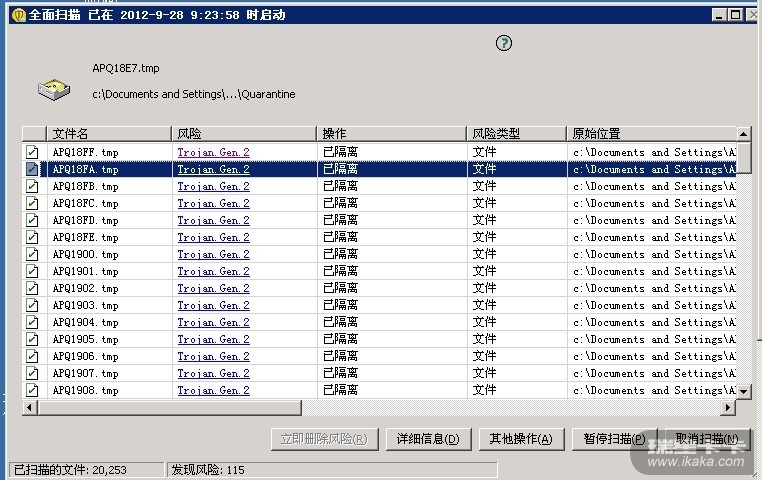
Task: Open Trojan.Gen.2 link for APQ1900.tmp
Action: [x=213, y=255]
